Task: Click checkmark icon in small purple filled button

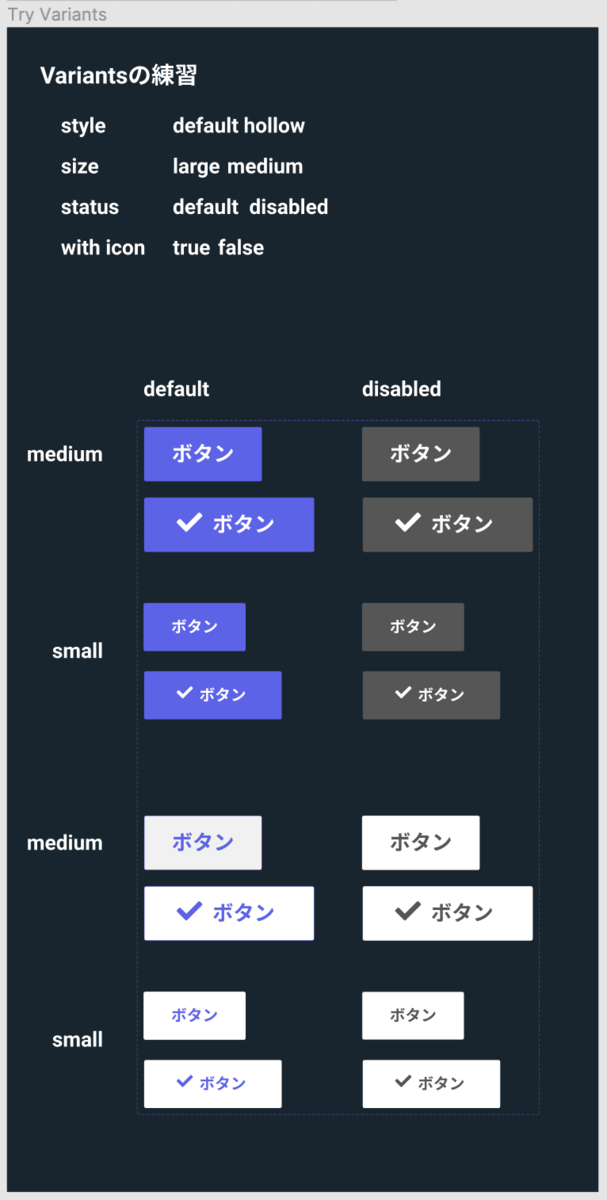Action: point(184,692)
